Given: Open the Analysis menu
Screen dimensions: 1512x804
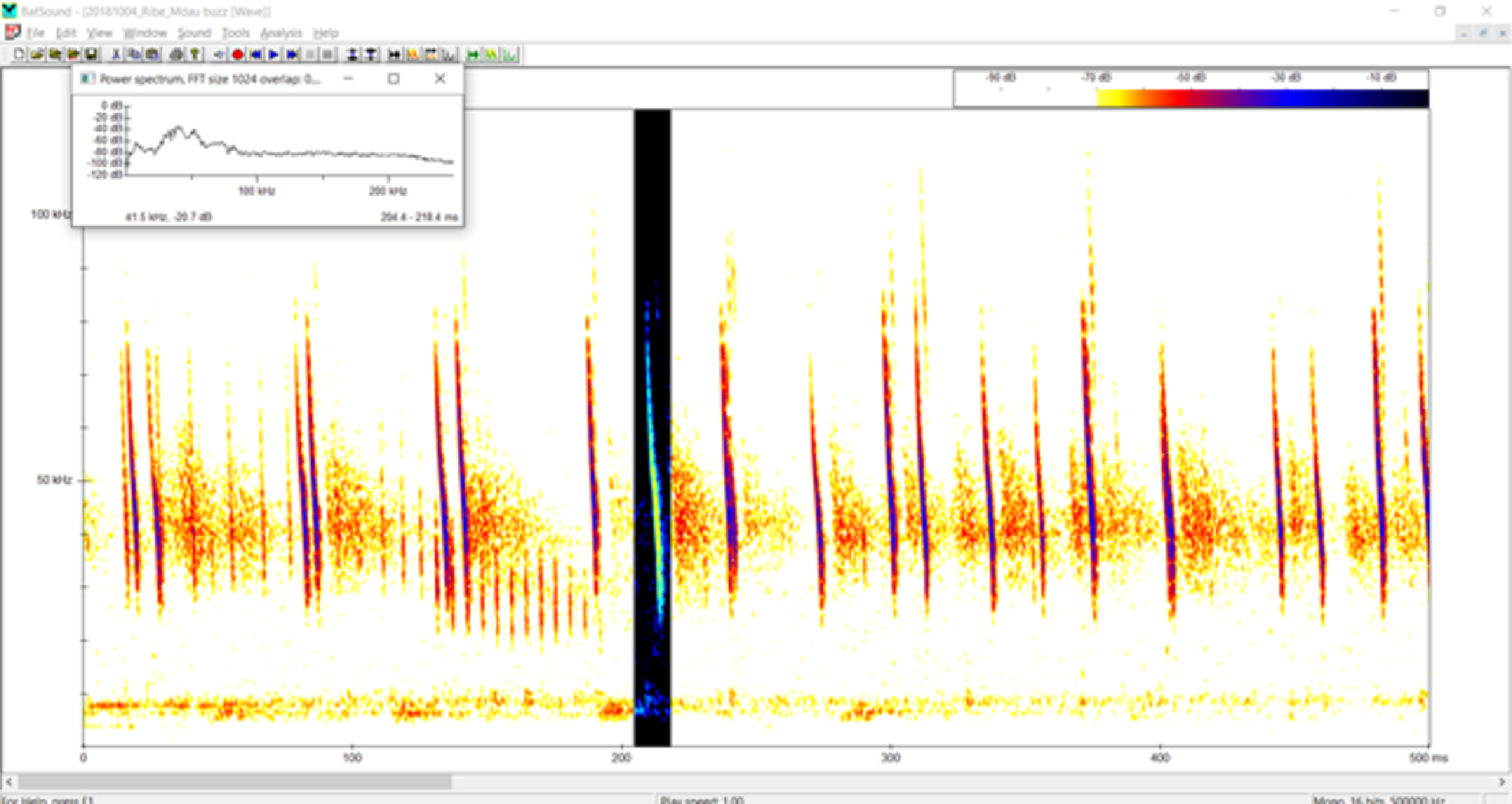Looking at the screenshot, I should [281, 33].
